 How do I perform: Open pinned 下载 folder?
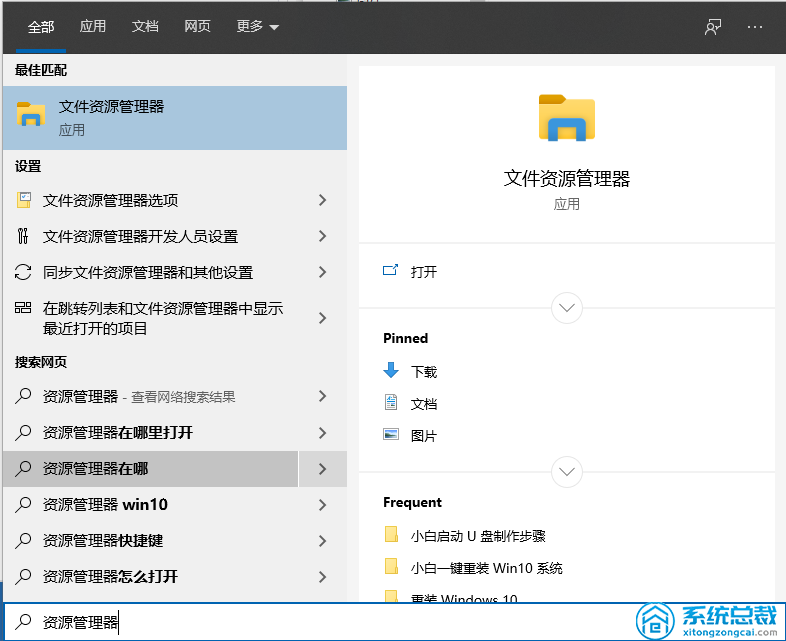[x=424, y=372]
